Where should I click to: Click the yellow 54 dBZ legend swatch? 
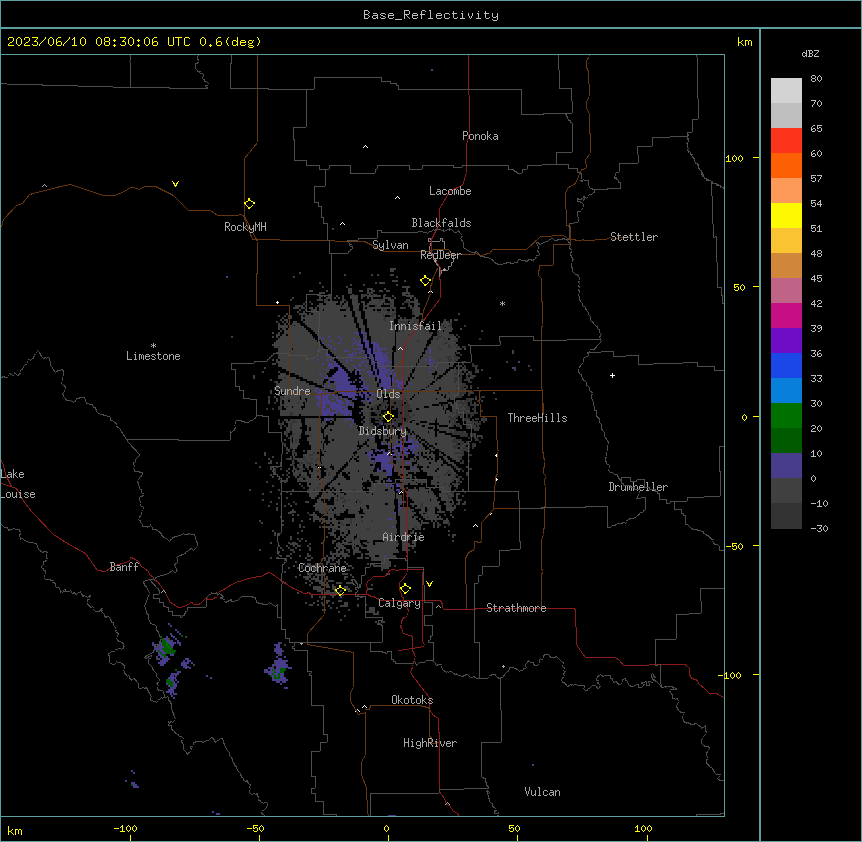coord(786,215)
